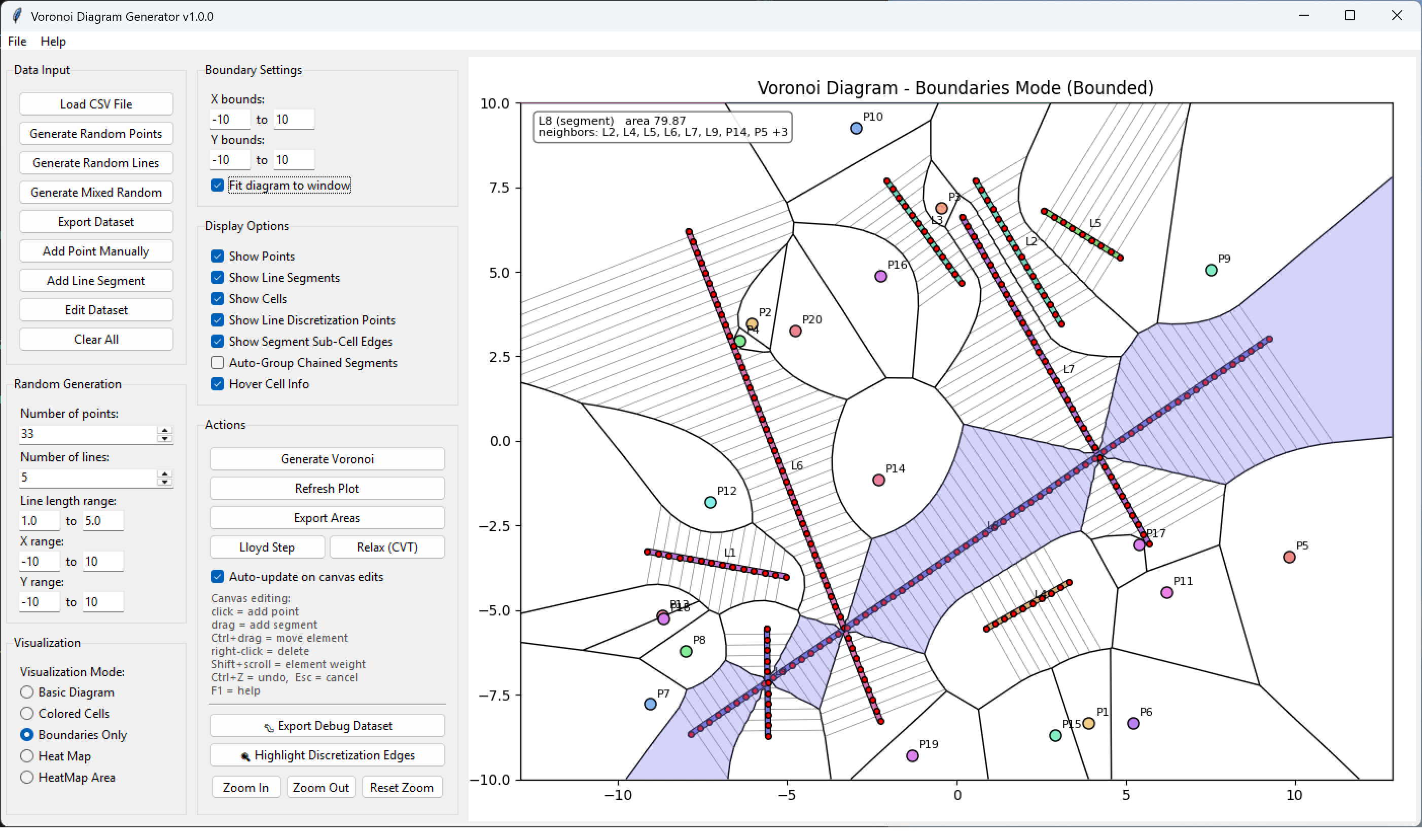
Task: Click Clear All button
Action: (x=96, y=340)
